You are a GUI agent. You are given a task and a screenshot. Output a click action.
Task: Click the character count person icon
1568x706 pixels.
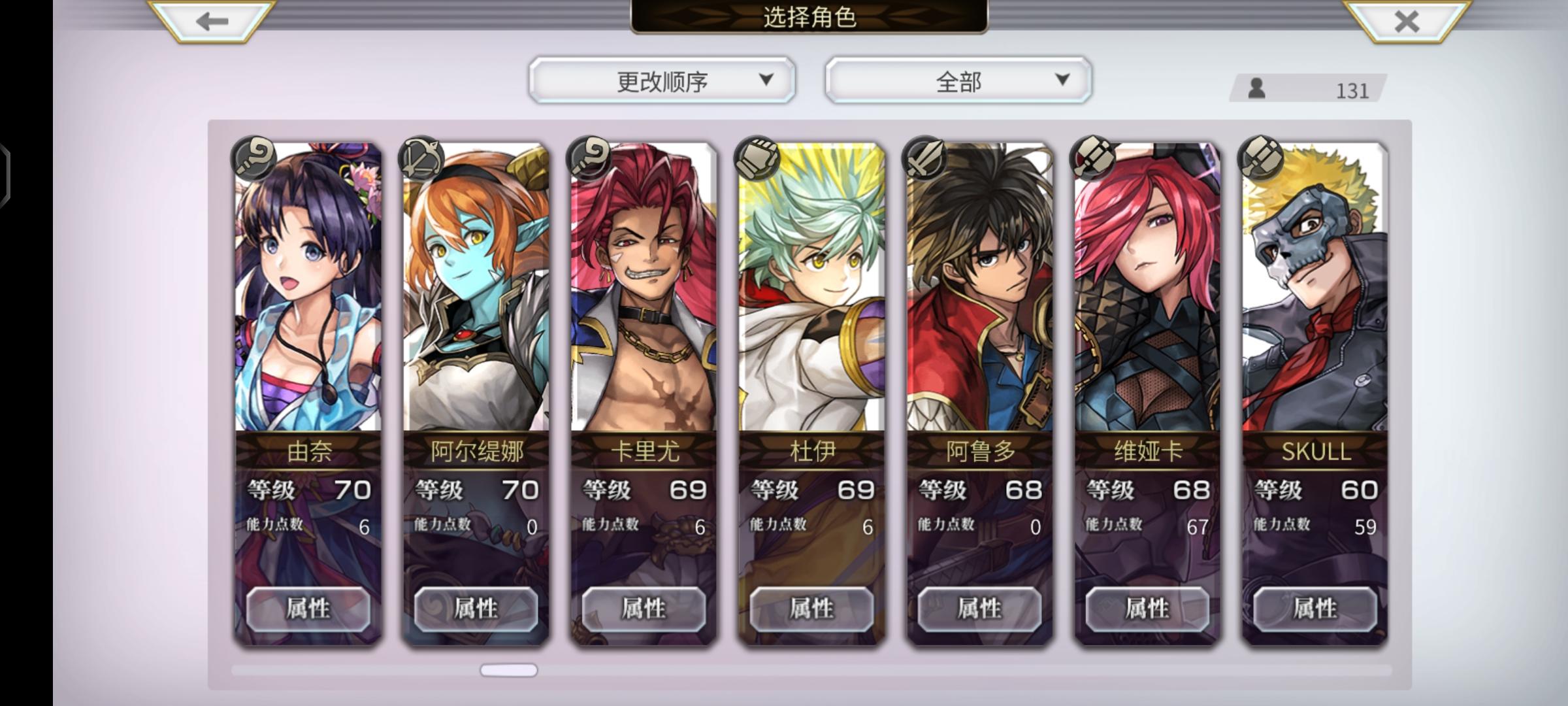(x=1256, y=88)
